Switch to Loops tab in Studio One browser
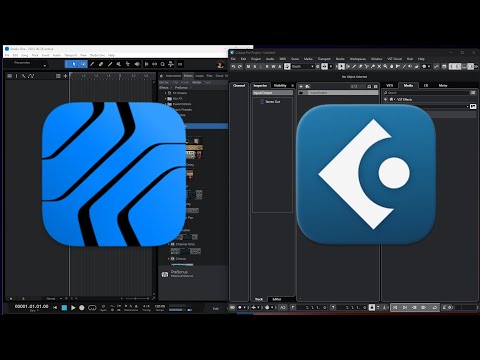The image size is (480, 360). click(x=199, y=76)
